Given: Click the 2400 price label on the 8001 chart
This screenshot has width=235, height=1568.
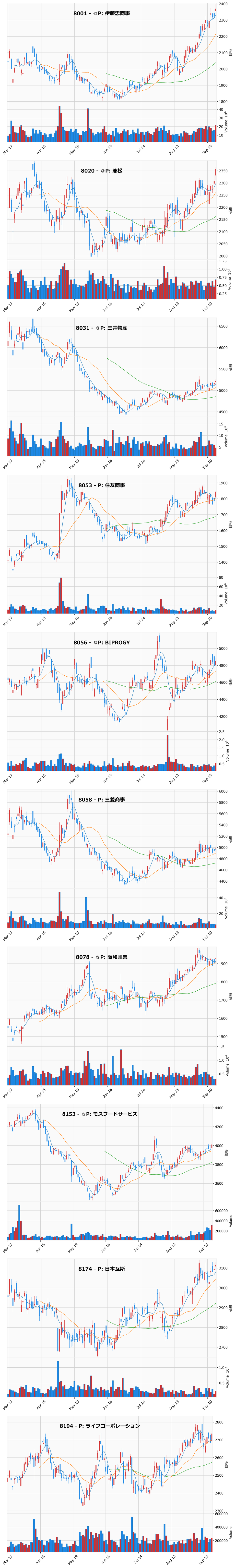Looking at the screenshot, I should pos(223,4).
